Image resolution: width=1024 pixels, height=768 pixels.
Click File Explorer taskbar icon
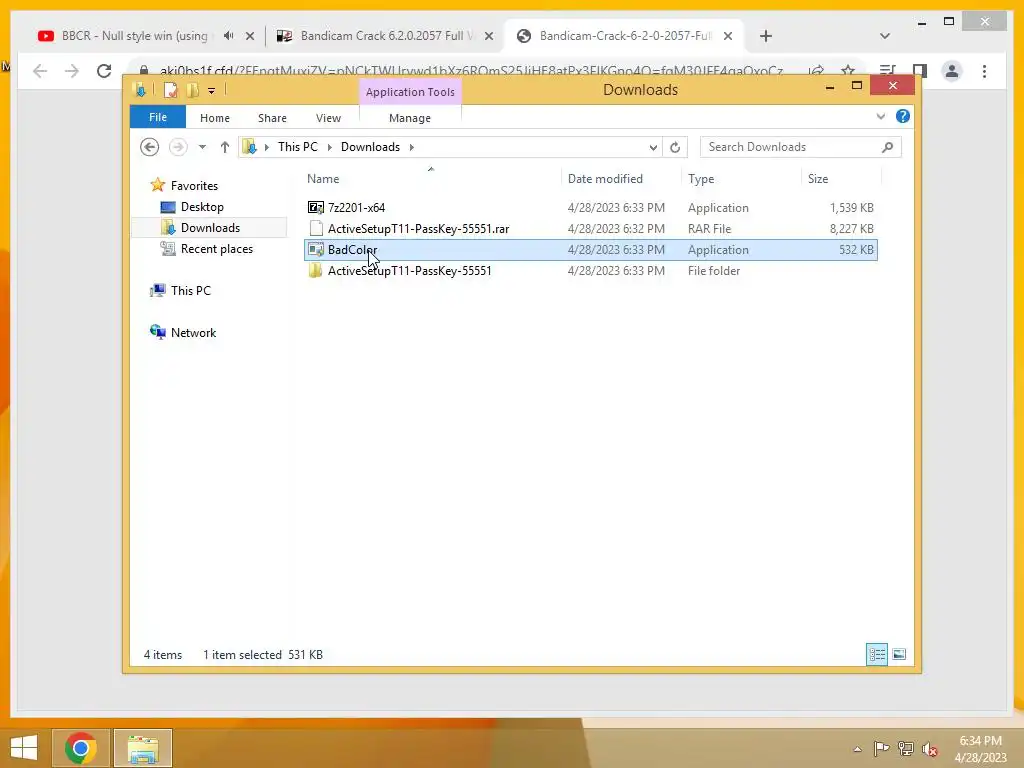[x=143, y=748]
